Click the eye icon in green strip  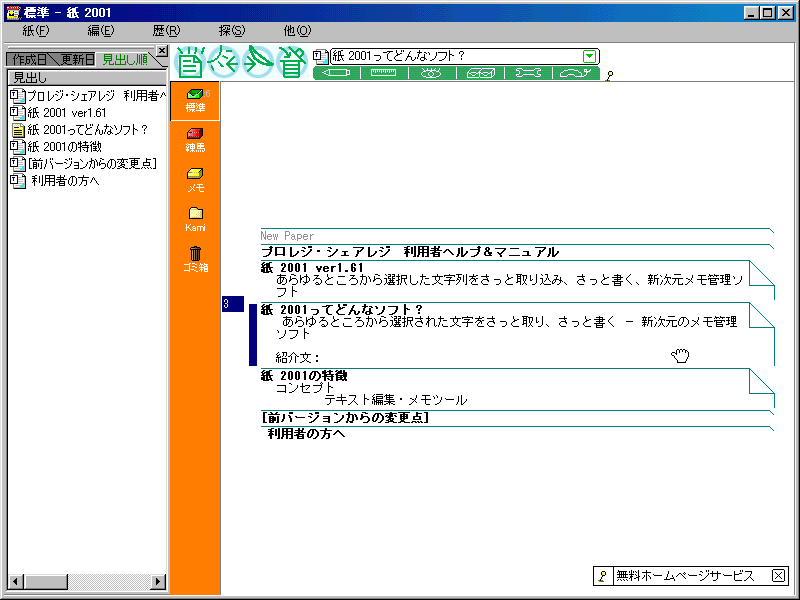[432, 73]
